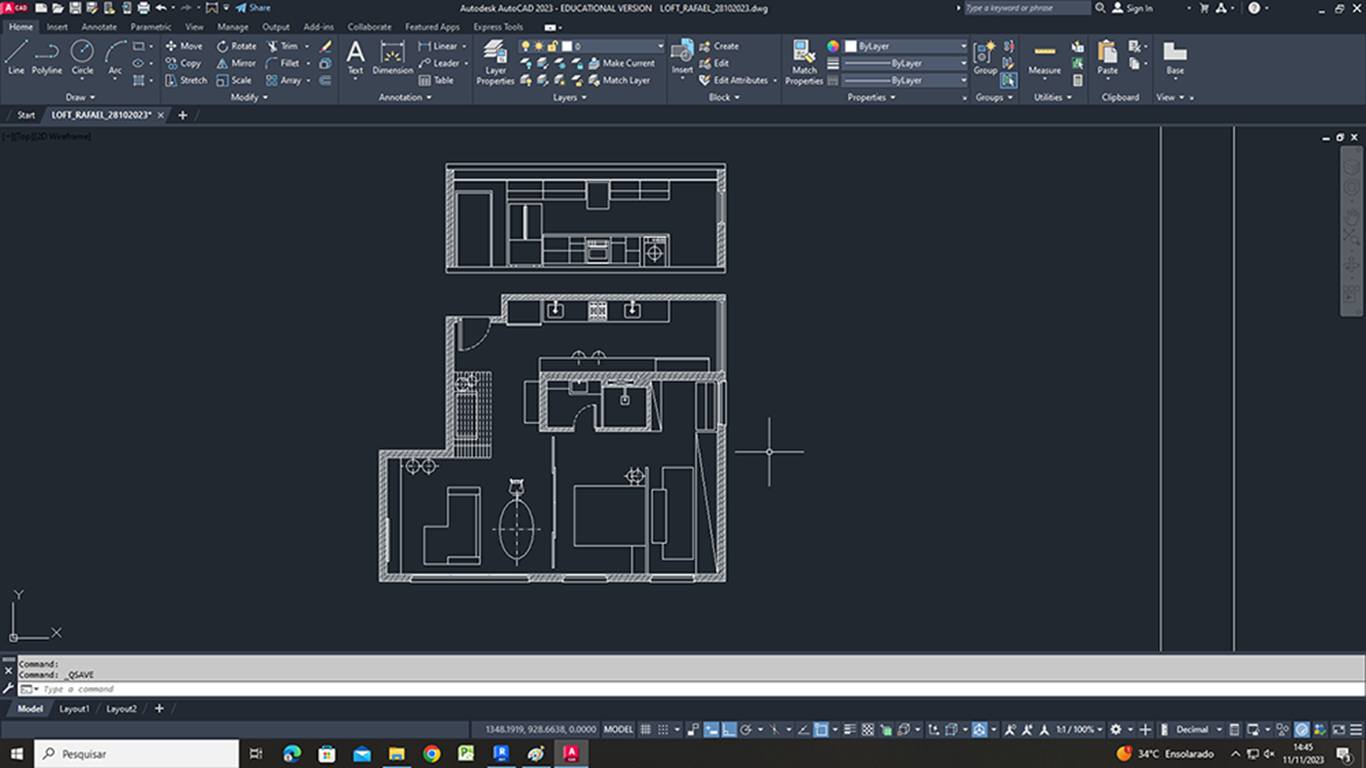Open the Parametric ribbon tab
The image size is (1366, 768).
tap(151, 27)
